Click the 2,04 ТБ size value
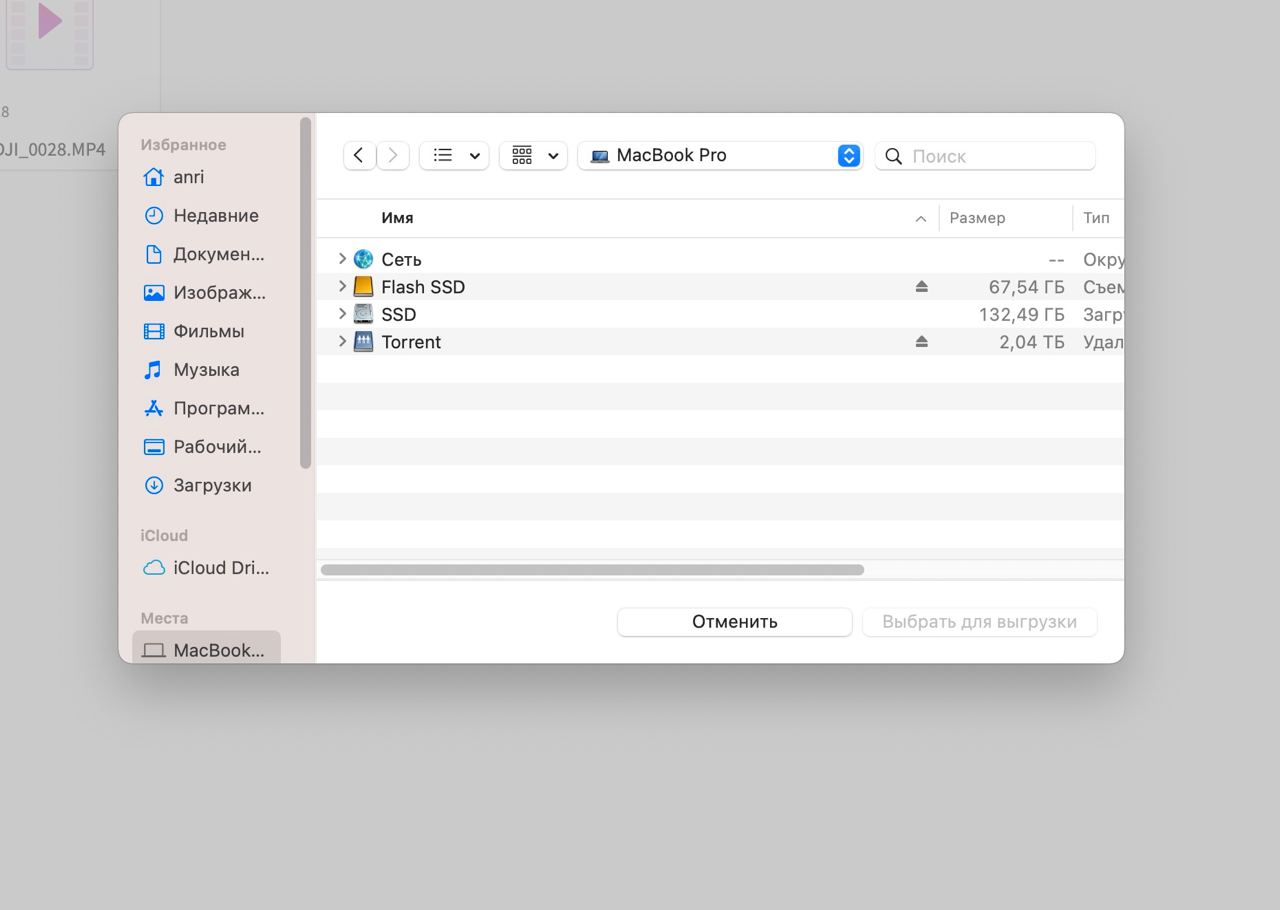The height and width of the screenshot is (910, 1280). 1031,342
